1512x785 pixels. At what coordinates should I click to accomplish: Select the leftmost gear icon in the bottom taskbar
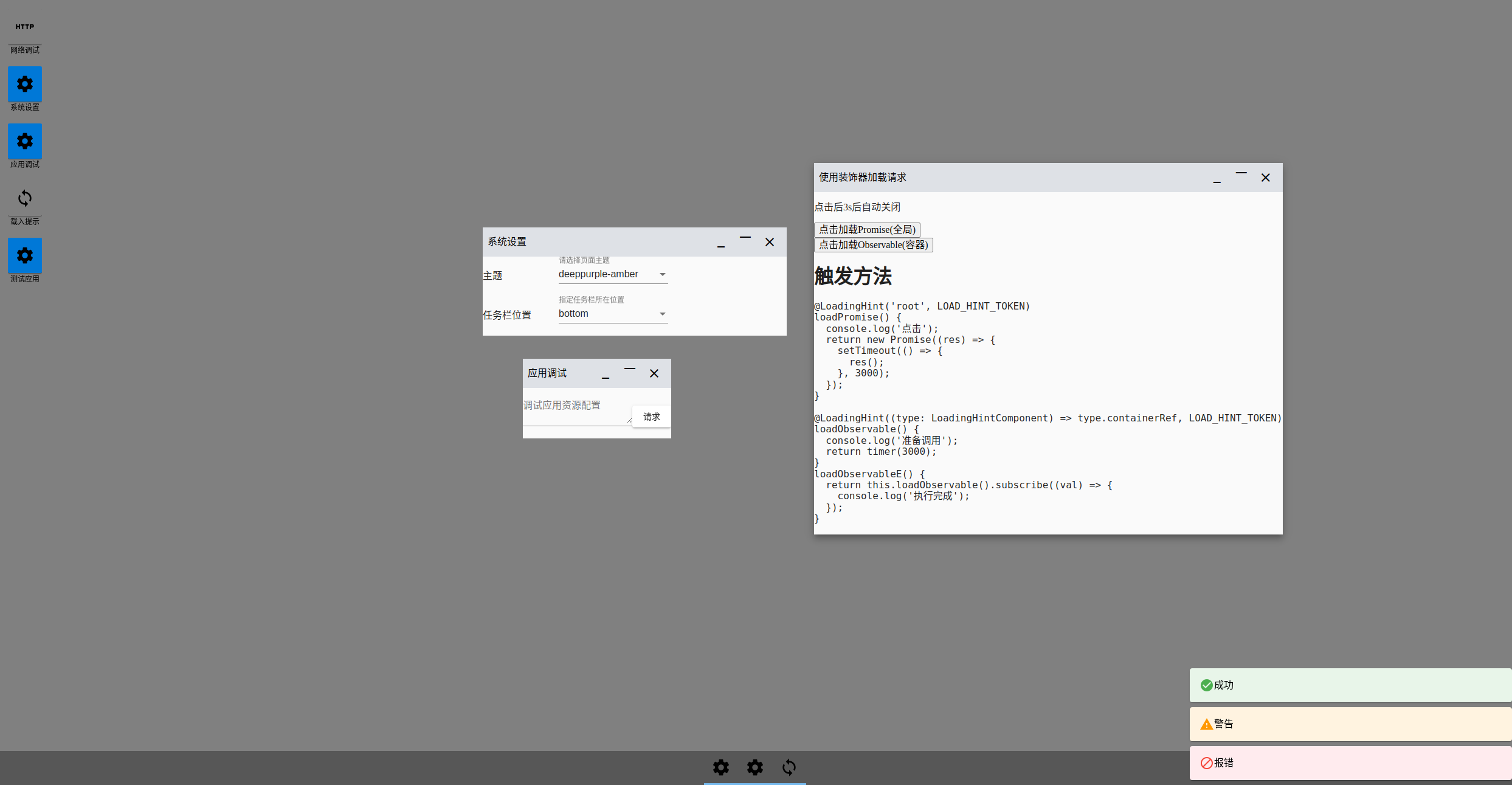point(721,767)
